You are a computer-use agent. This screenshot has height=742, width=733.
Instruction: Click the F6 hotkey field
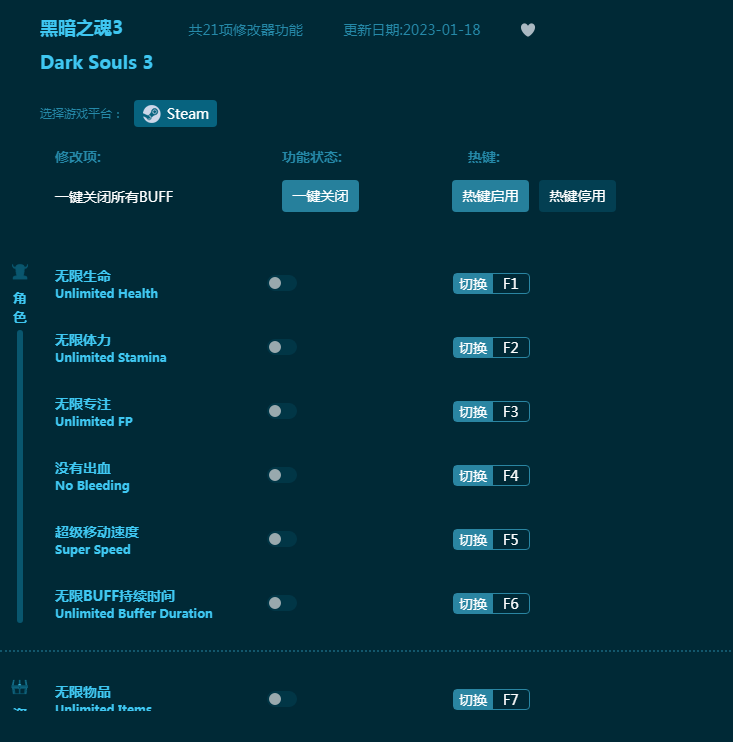coord(511,604)
